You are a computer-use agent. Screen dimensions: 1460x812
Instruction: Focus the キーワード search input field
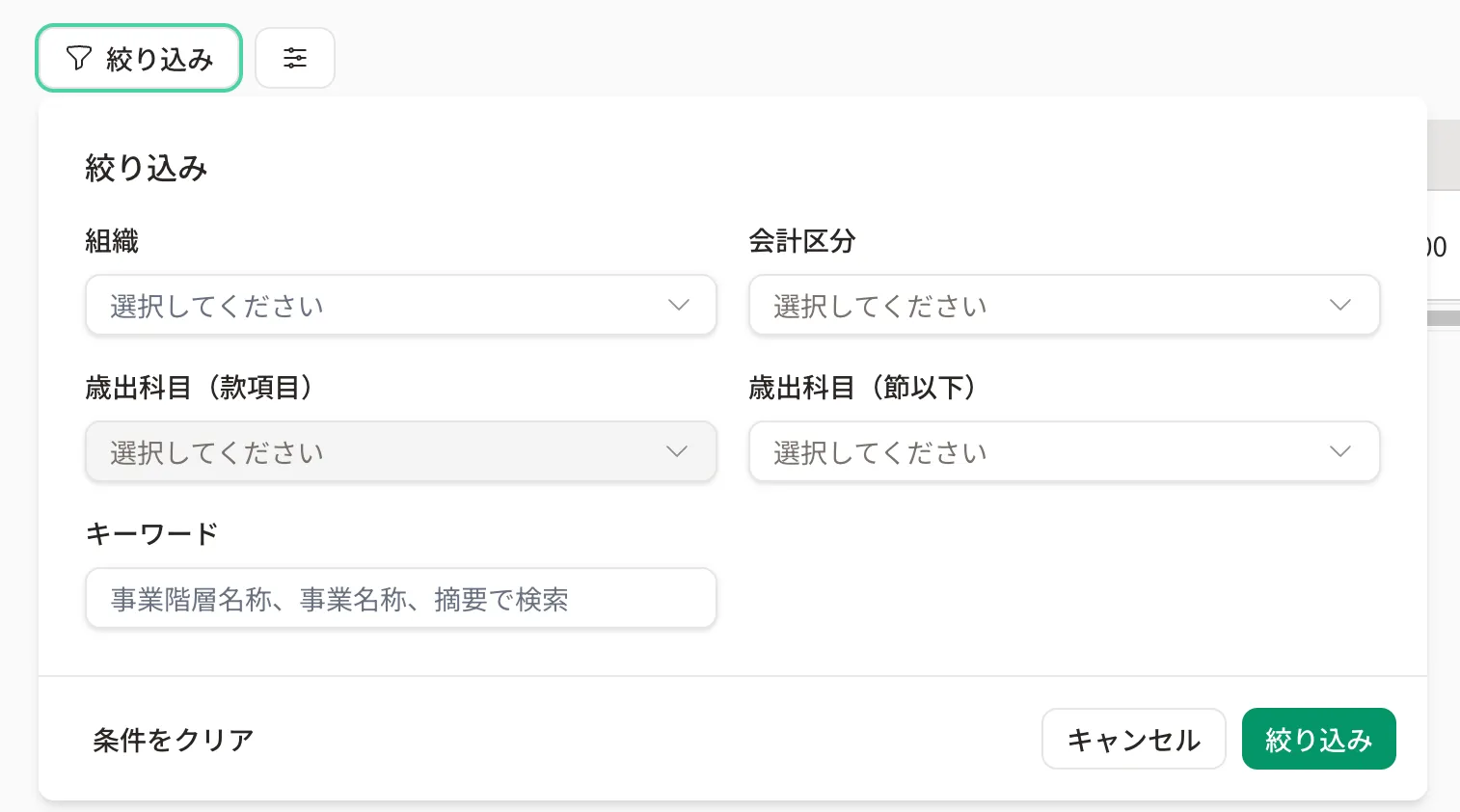tap(401, 598)
